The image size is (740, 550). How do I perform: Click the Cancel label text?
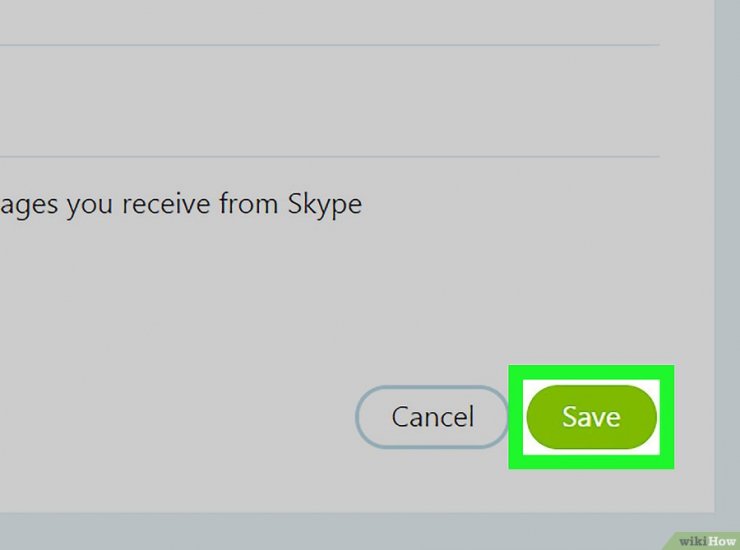432,417
